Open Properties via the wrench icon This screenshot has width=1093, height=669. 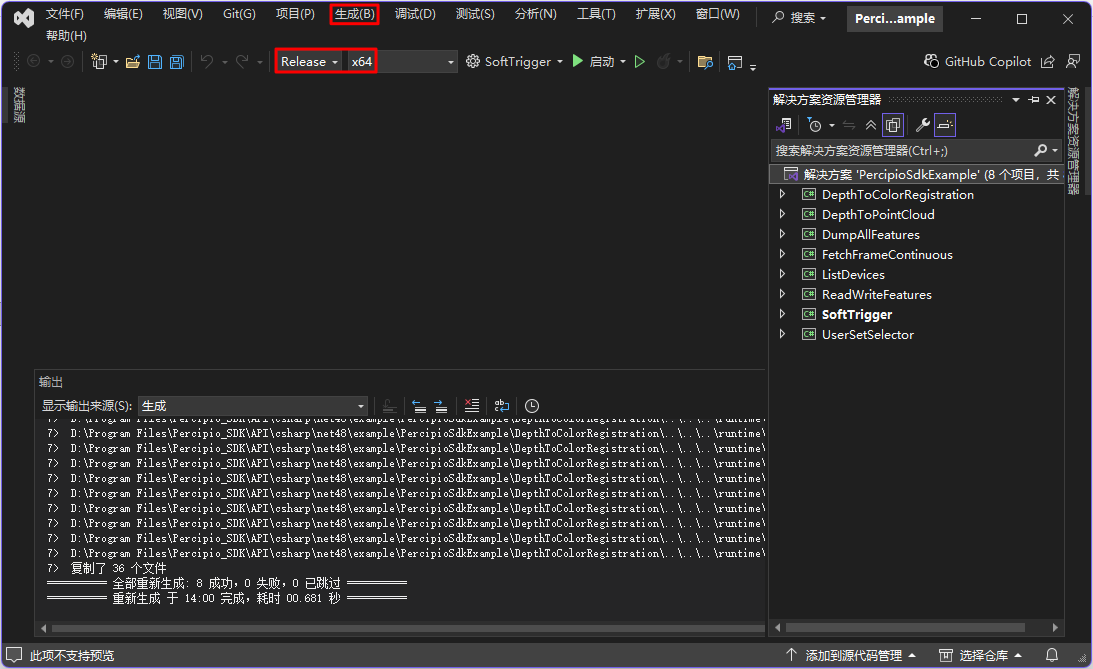pyautogui.click(x=922, y=125)
